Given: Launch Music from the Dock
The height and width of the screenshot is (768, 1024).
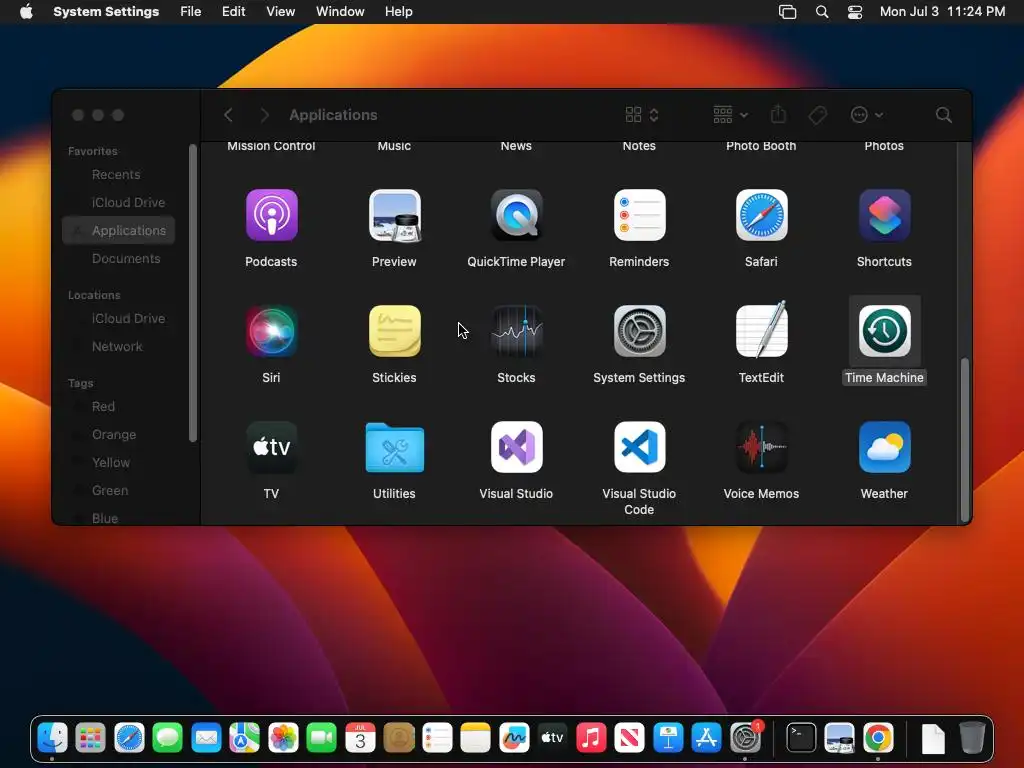Looking at the screenshot, I should pyautogui.click(x=591, y=738).
